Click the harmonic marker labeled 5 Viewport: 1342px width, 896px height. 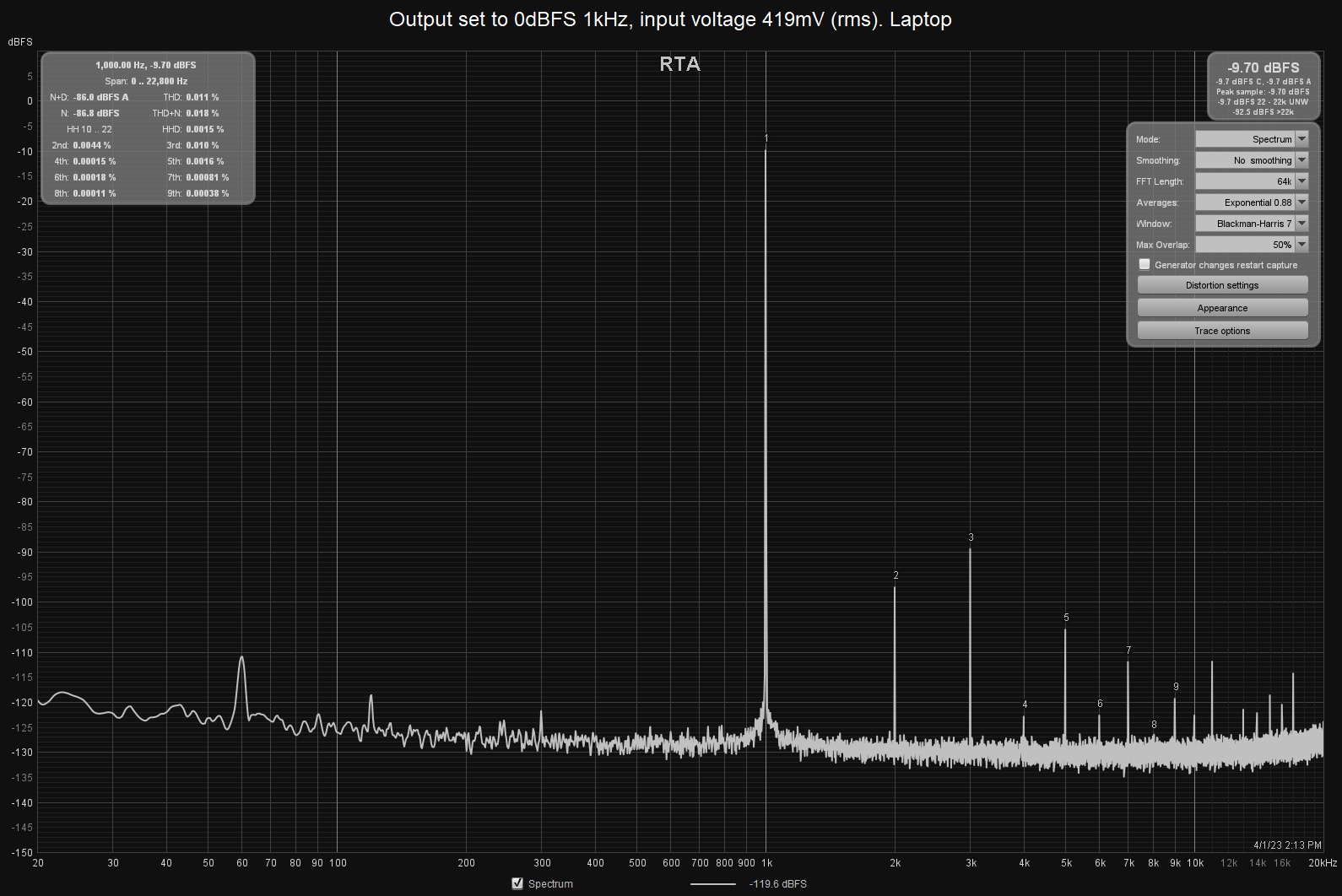click(x=1066, y=618)
